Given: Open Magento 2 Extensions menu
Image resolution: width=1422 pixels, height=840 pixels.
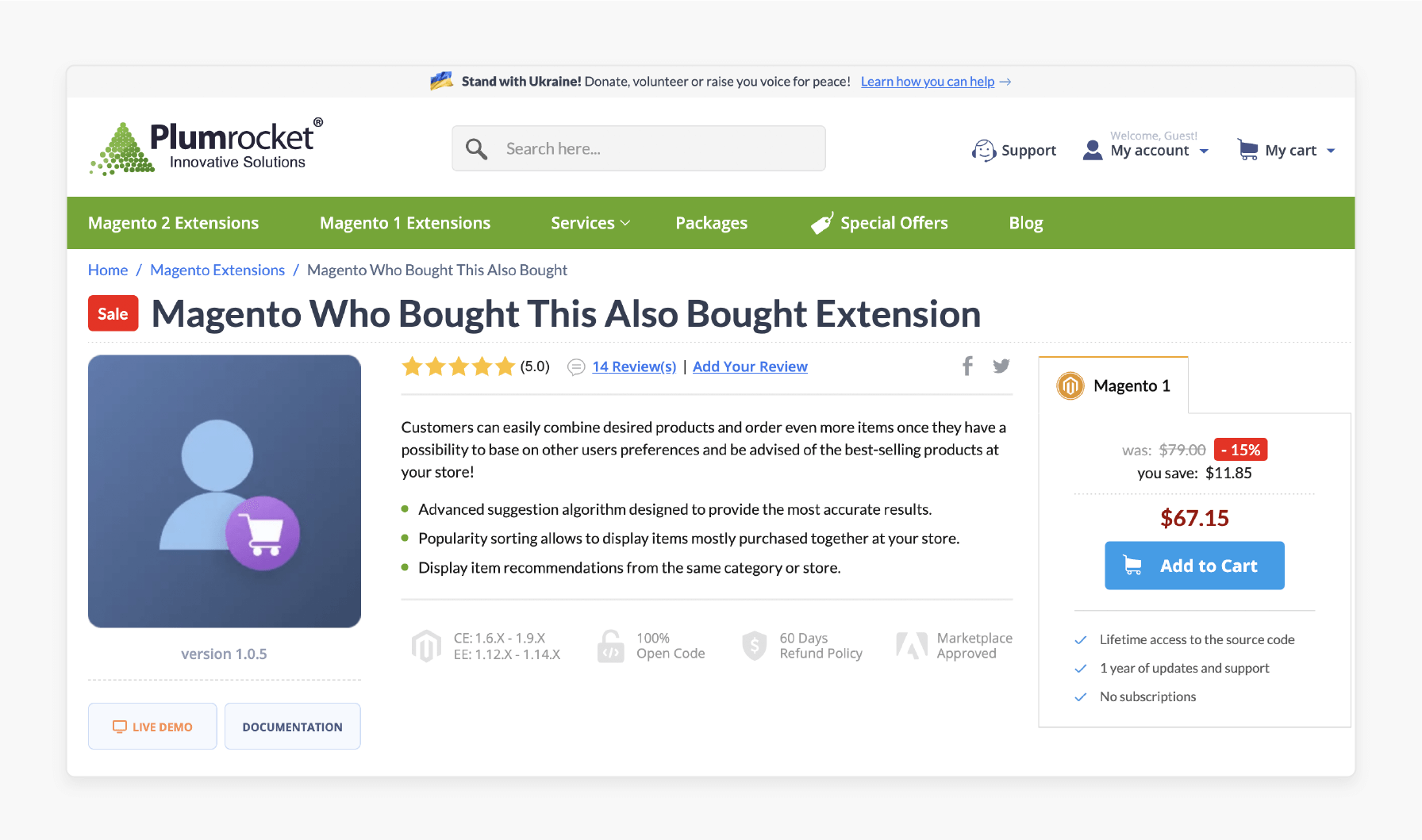Looking at the screenshot, I should [x=173, y=223].
